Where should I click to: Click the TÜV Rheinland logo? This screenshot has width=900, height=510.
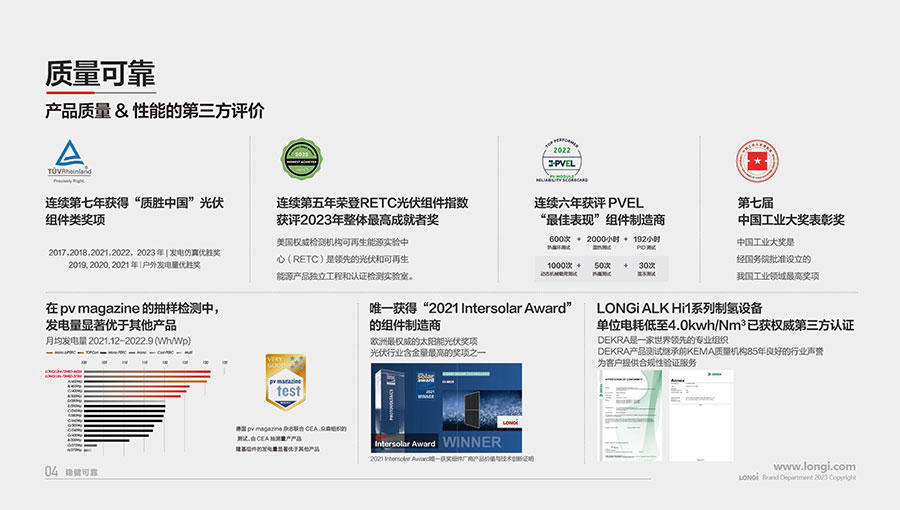point(69,161)
